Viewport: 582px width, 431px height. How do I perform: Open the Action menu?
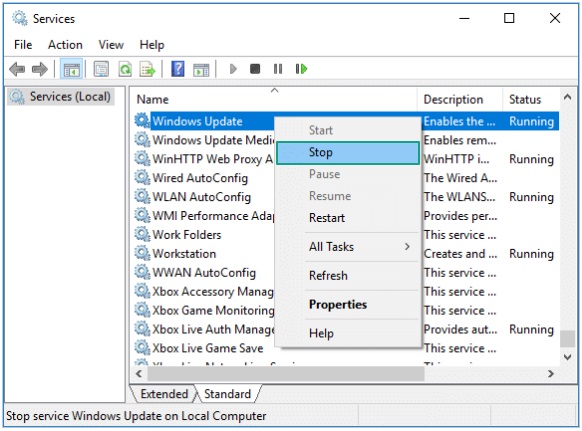point(65,45)
